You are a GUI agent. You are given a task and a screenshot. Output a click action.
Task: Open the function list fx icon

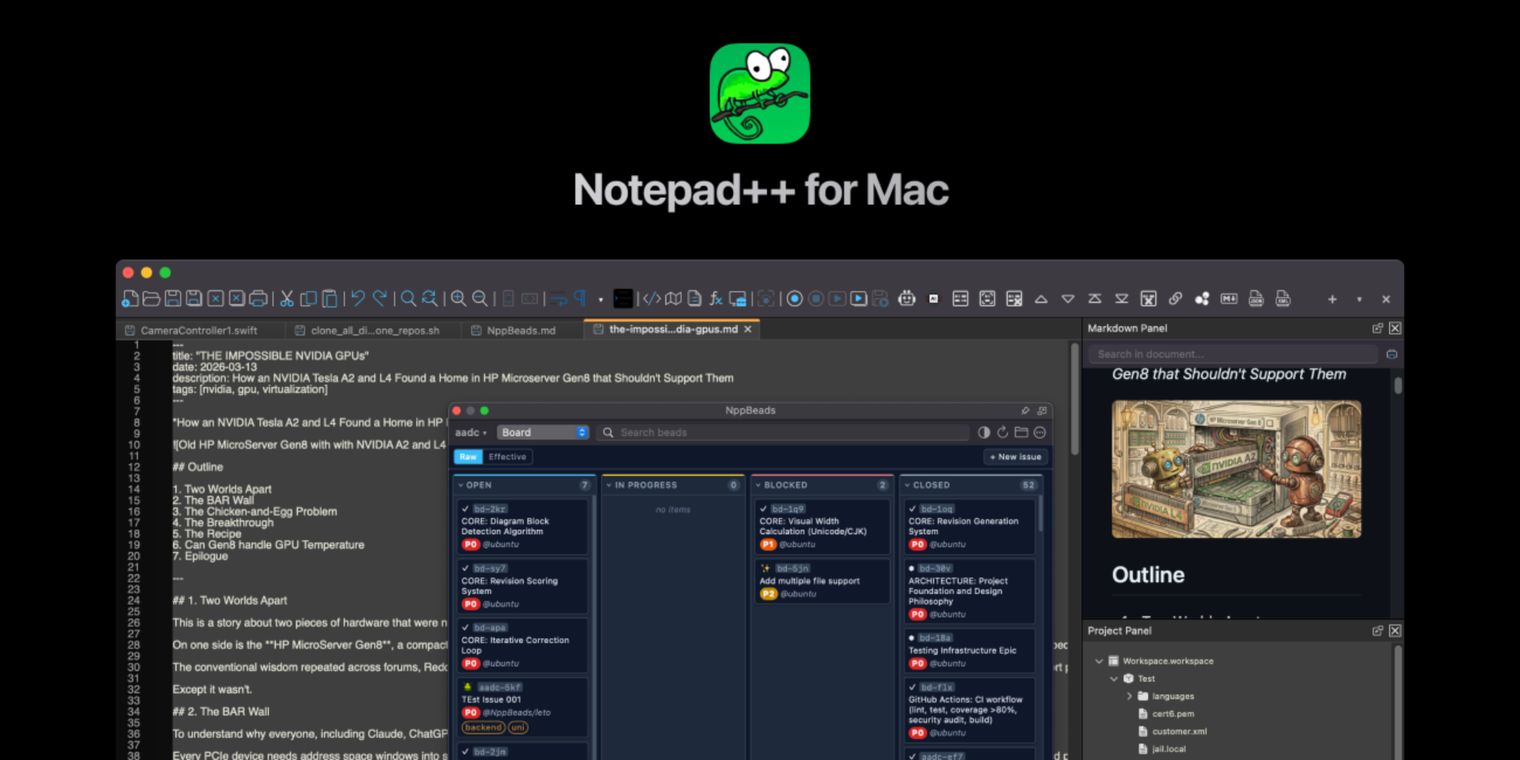coord(716,298)
